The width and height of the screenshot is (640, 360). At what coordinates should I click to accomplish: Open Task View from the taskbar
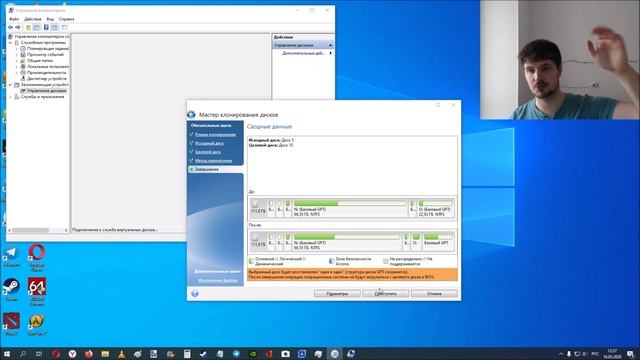point(39,353)
